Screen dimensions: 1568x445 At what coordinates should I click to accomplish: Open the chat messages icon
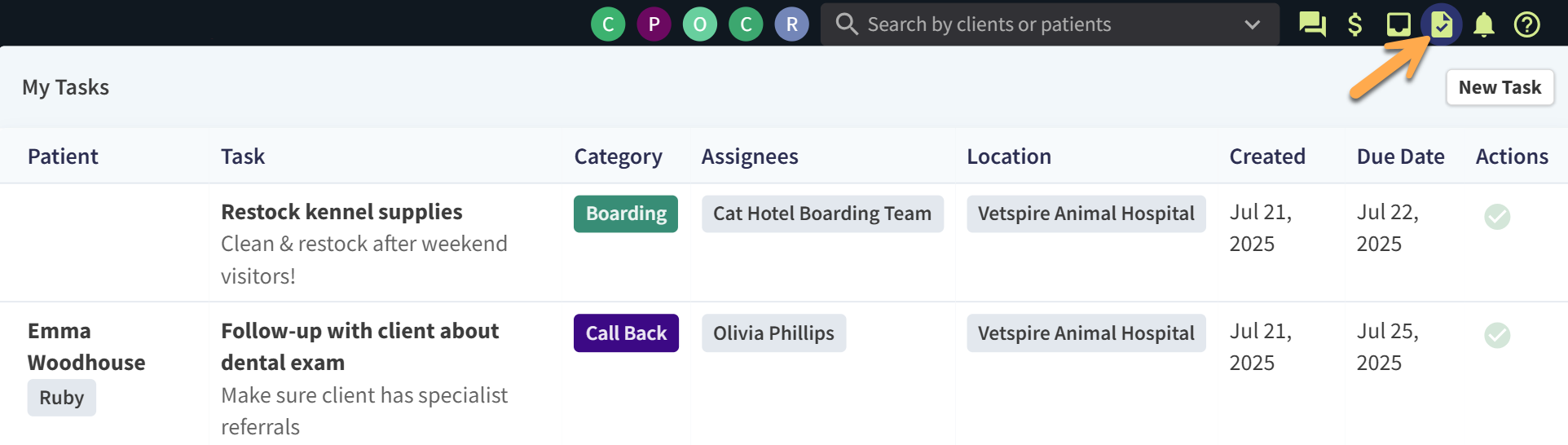(x=1312, y=24)
